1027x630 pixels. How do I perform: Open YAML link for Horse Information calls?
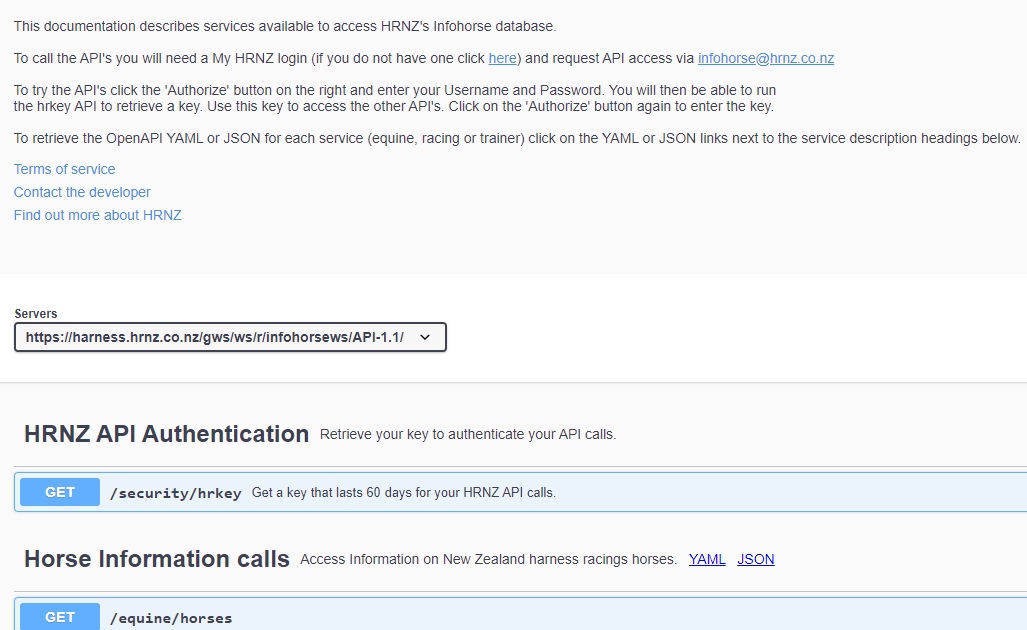707,559
